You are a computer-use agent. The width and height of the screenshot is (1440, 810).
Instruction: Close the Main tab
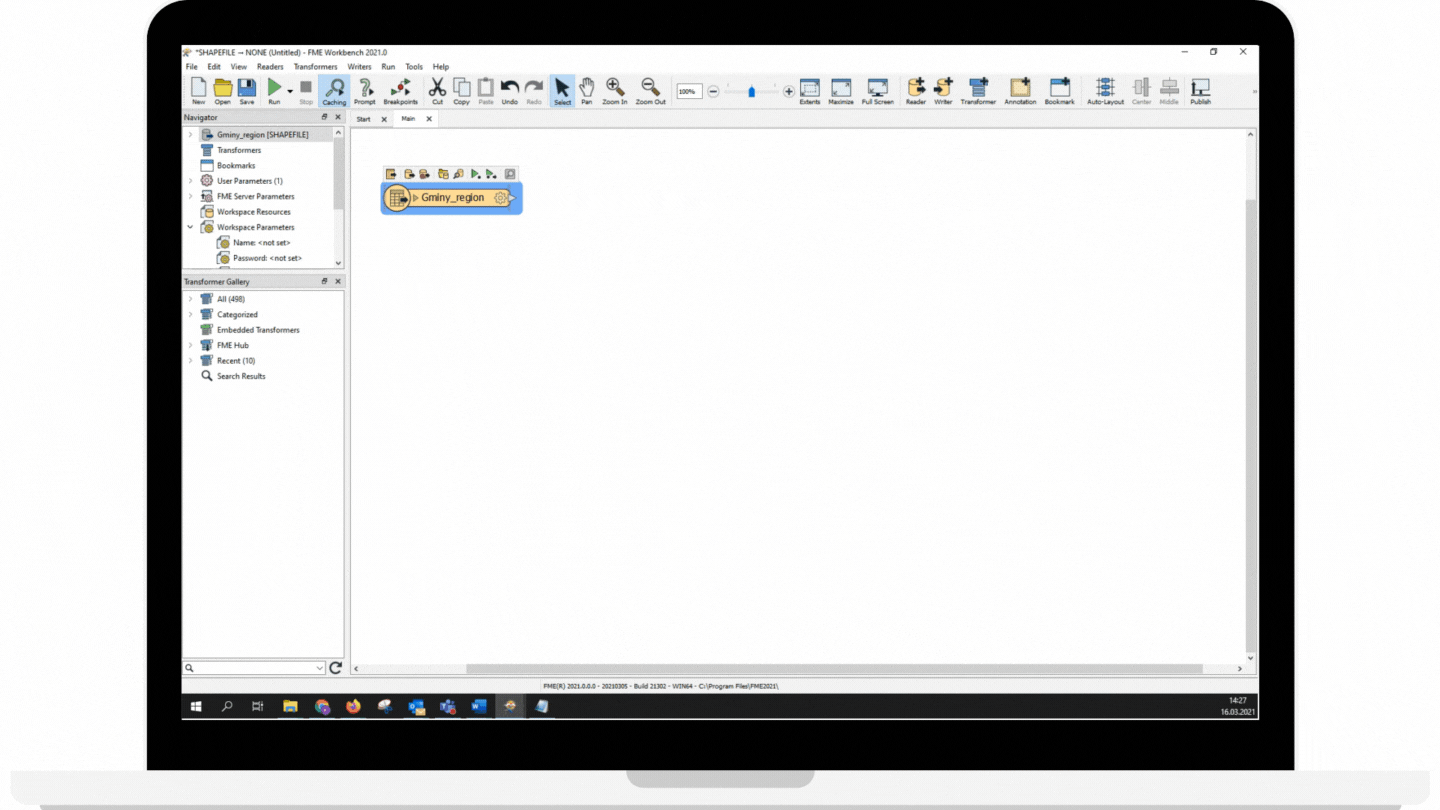(429, 119)
